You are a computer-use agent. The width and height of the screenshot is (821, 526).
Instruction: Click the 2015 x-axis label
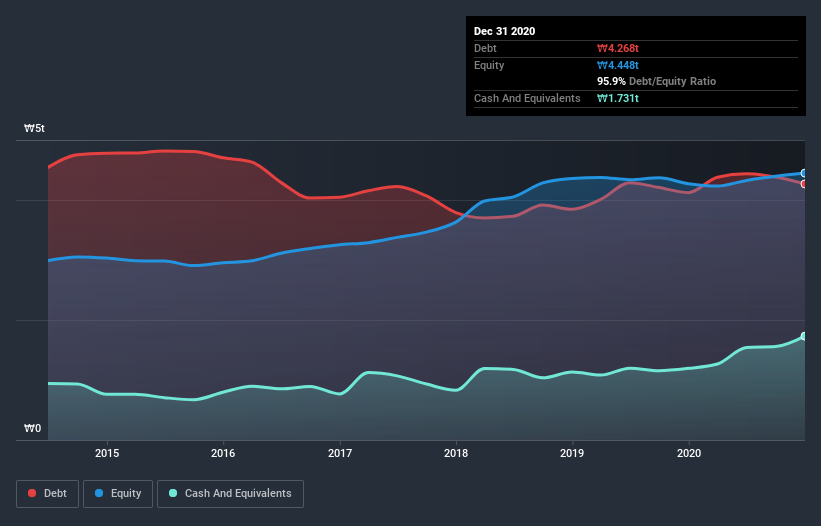[x=107, y=453]
